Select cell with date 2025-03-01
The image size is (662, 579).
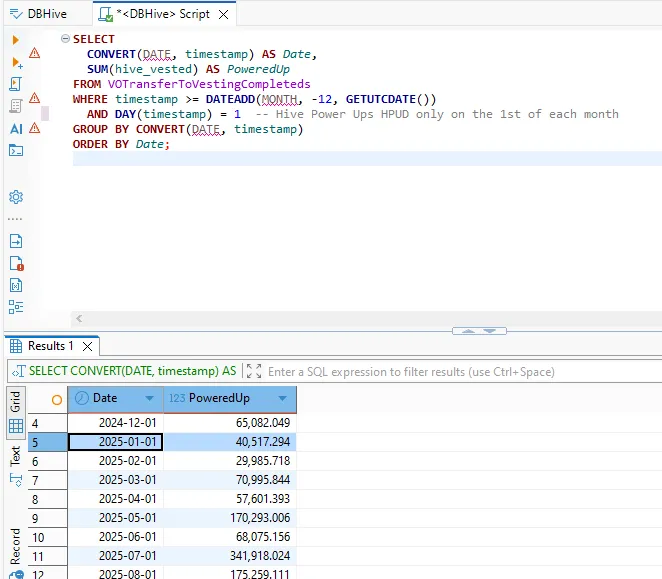[116, 480]
